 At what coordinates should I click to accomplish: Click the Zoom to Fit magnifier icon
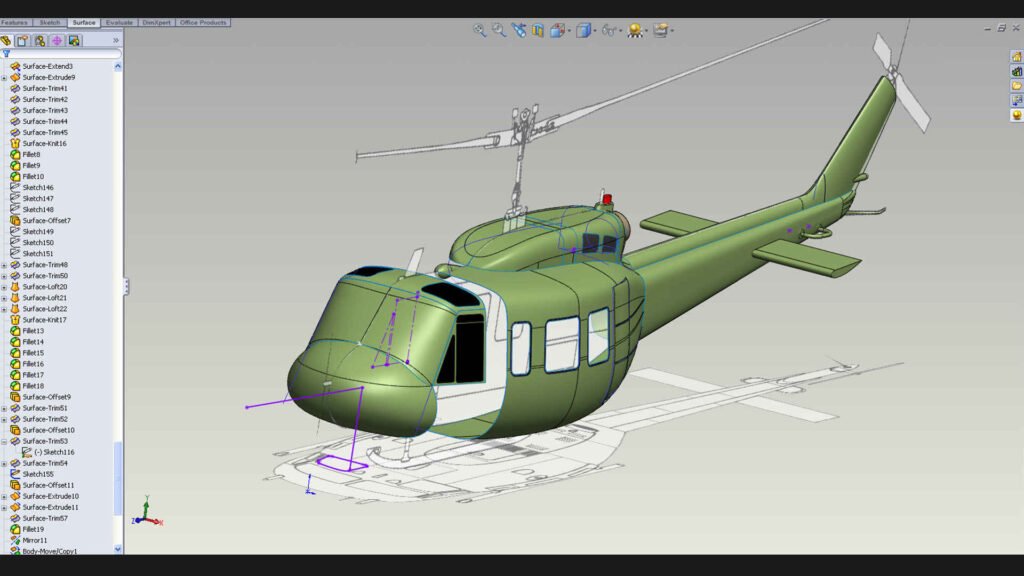[479, 31]
